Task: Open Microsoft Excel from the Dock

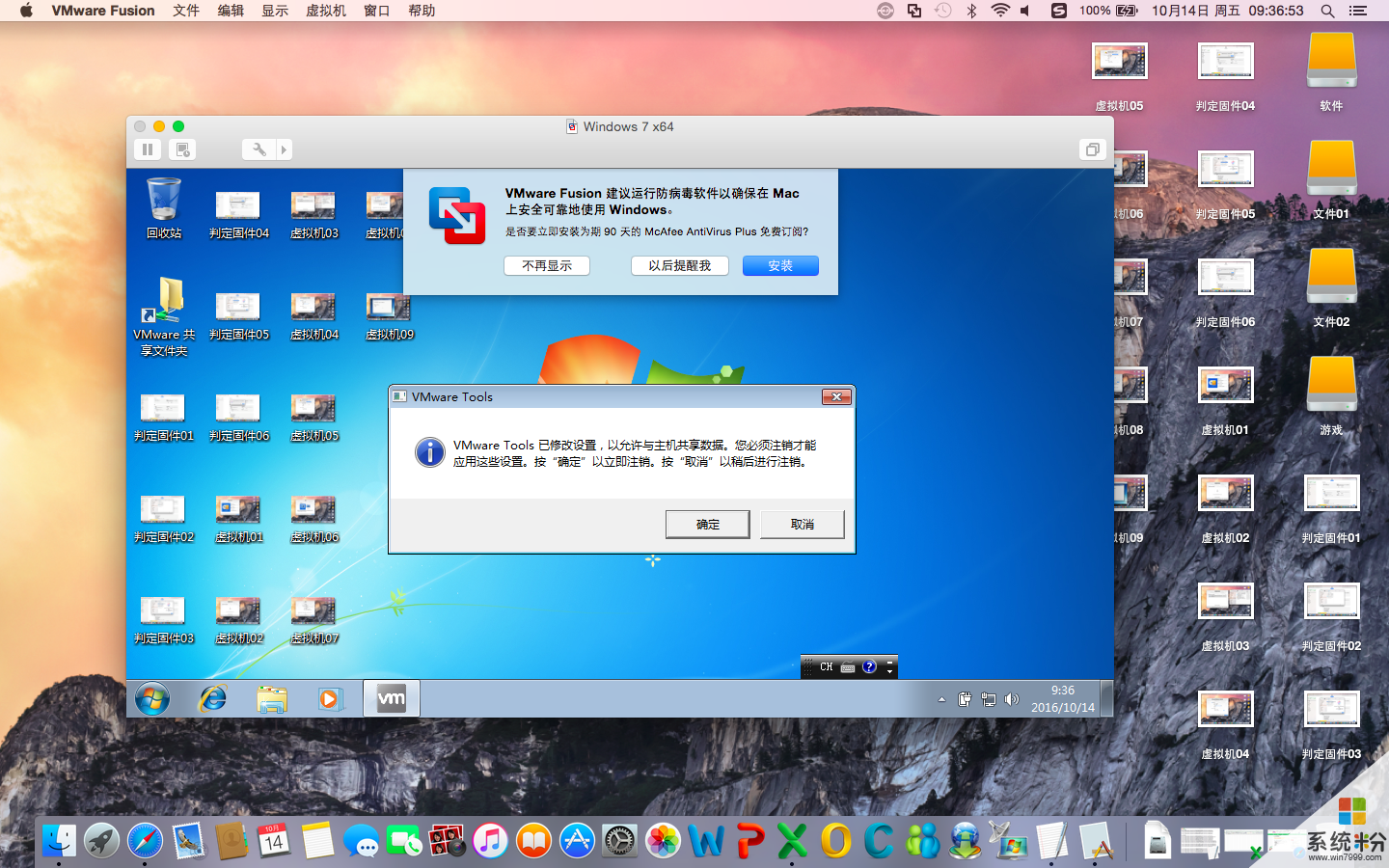Action: 793,840
